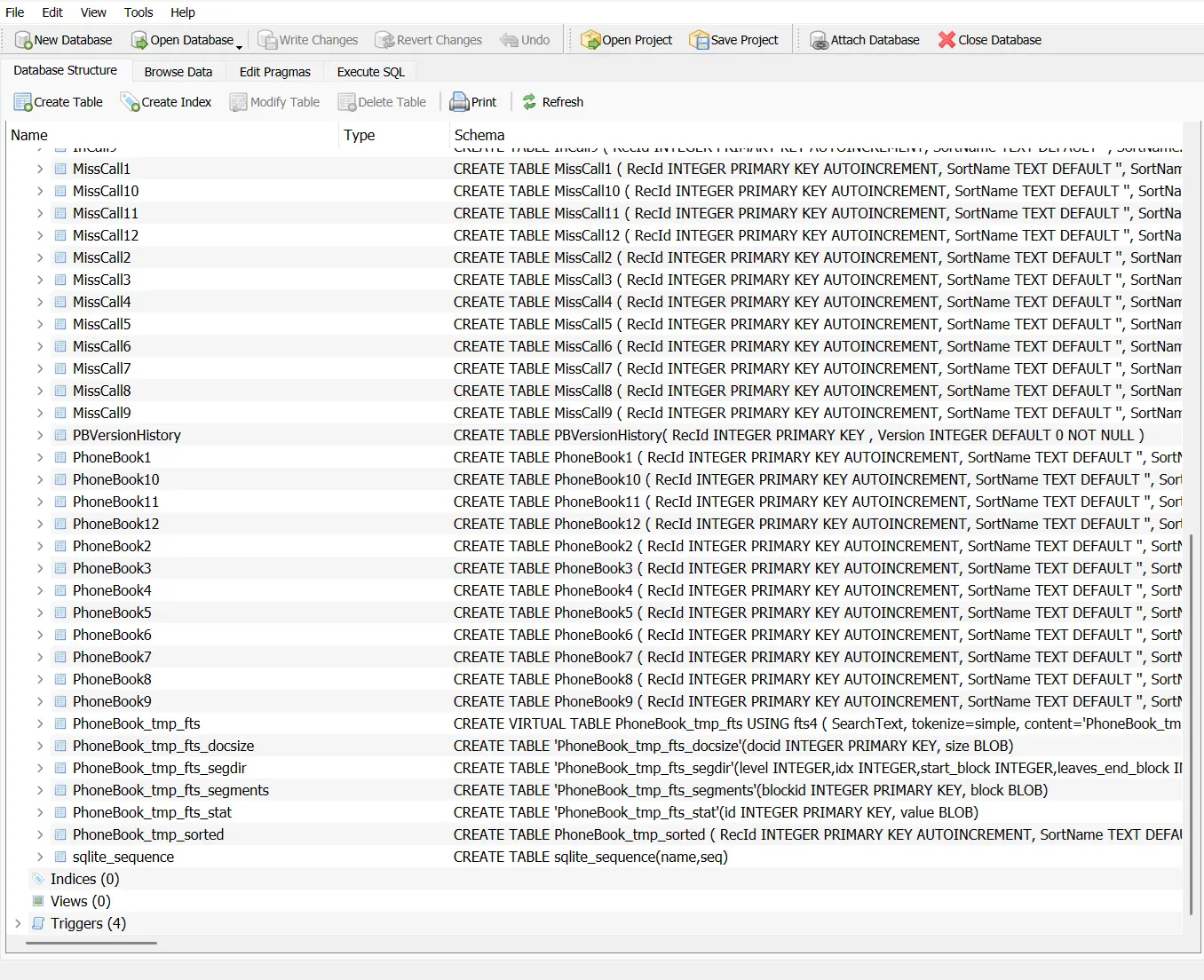Screen dimensions: 1204x980
Task: Click the table icon beside MissCall1
Action: (x=60, y=169)
